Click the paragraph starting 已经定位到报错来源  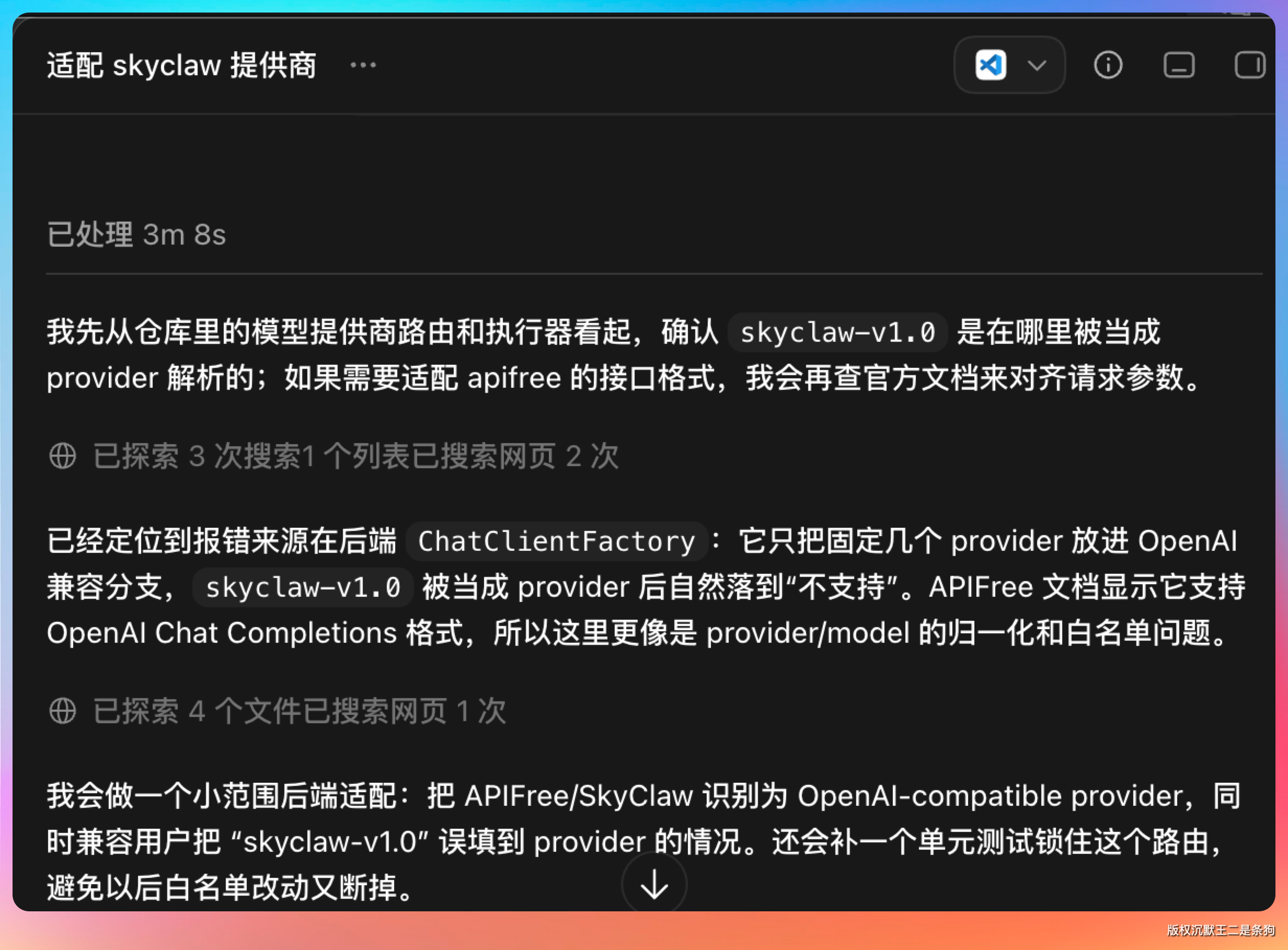click(x=646, y=586)
